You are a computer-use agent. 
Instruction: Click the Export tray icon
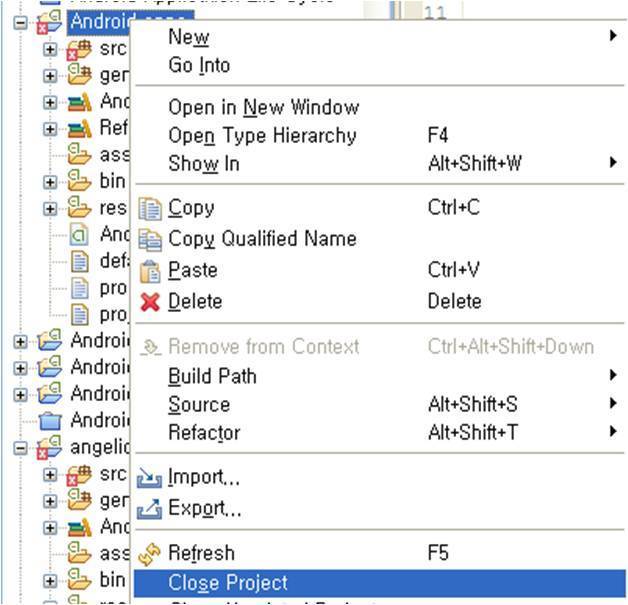149,509
